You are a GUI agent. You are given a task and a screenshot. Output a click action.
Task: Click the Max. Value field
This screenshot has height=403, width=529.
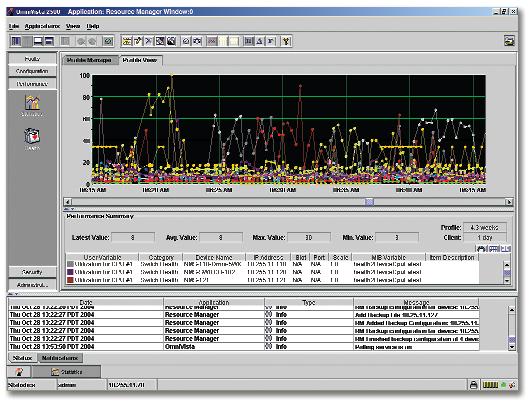[309, 237]
